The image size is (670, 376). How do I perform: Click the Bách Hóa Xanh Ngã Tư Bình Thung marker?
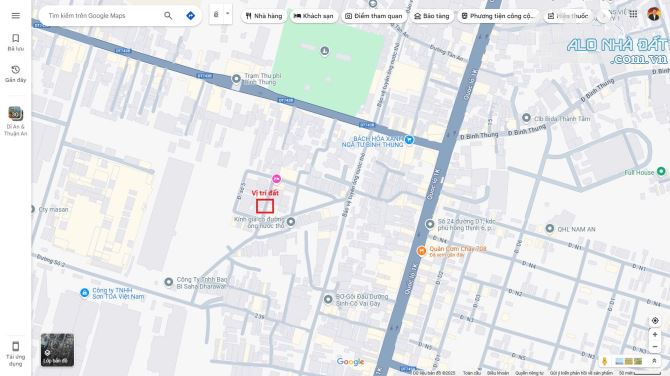click(x=409, y=140)
